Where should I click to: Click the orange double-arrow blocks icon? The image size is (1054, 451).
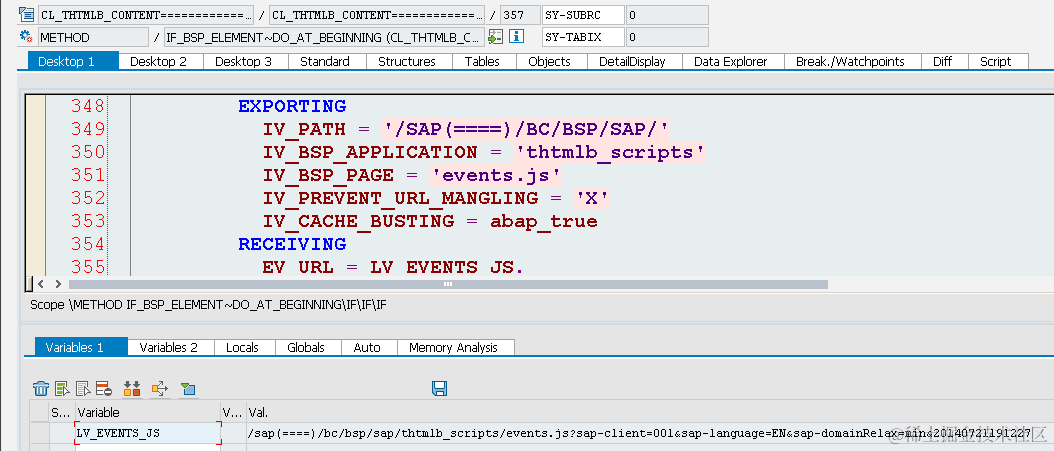point(132,388)
